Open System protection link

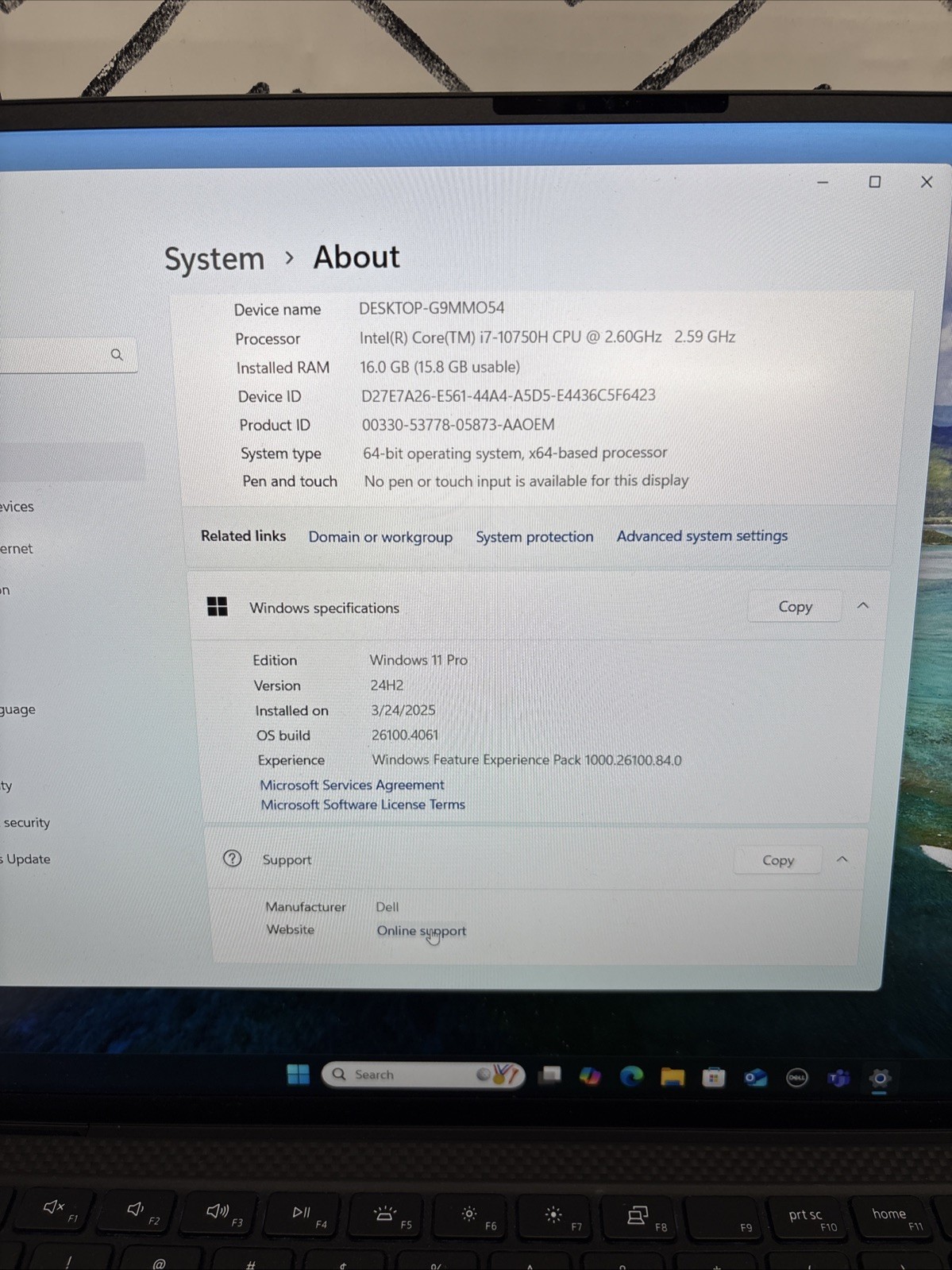coord(534,537)
